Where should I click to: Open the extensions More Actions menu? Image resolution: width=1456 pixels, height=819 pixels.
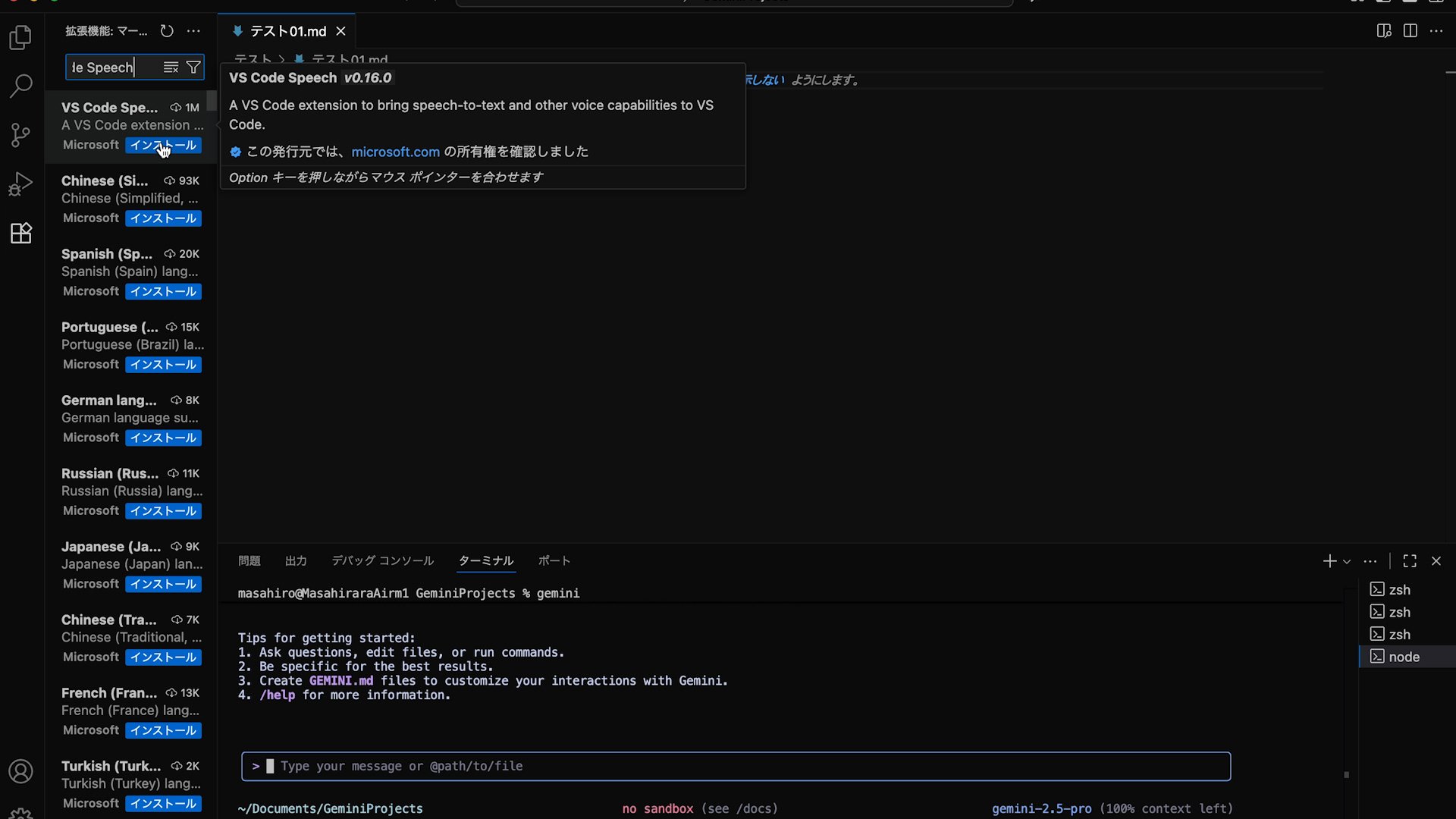click(193, 31)
